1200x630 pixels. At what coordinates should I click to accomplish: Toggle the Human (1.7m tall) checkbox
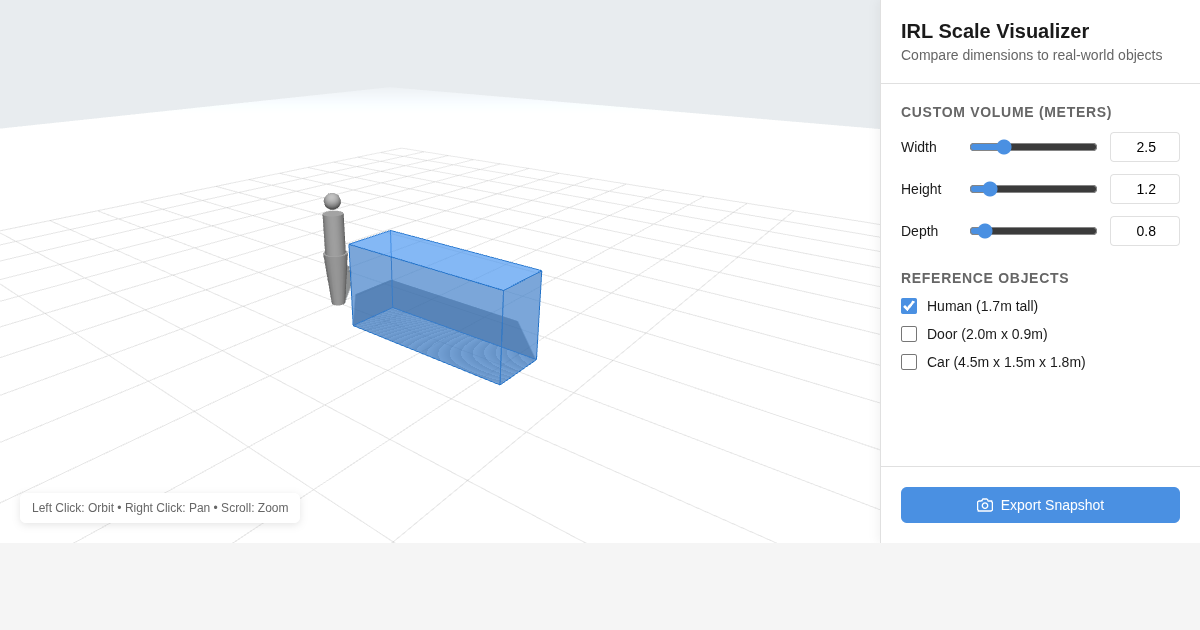pos(909,306)
